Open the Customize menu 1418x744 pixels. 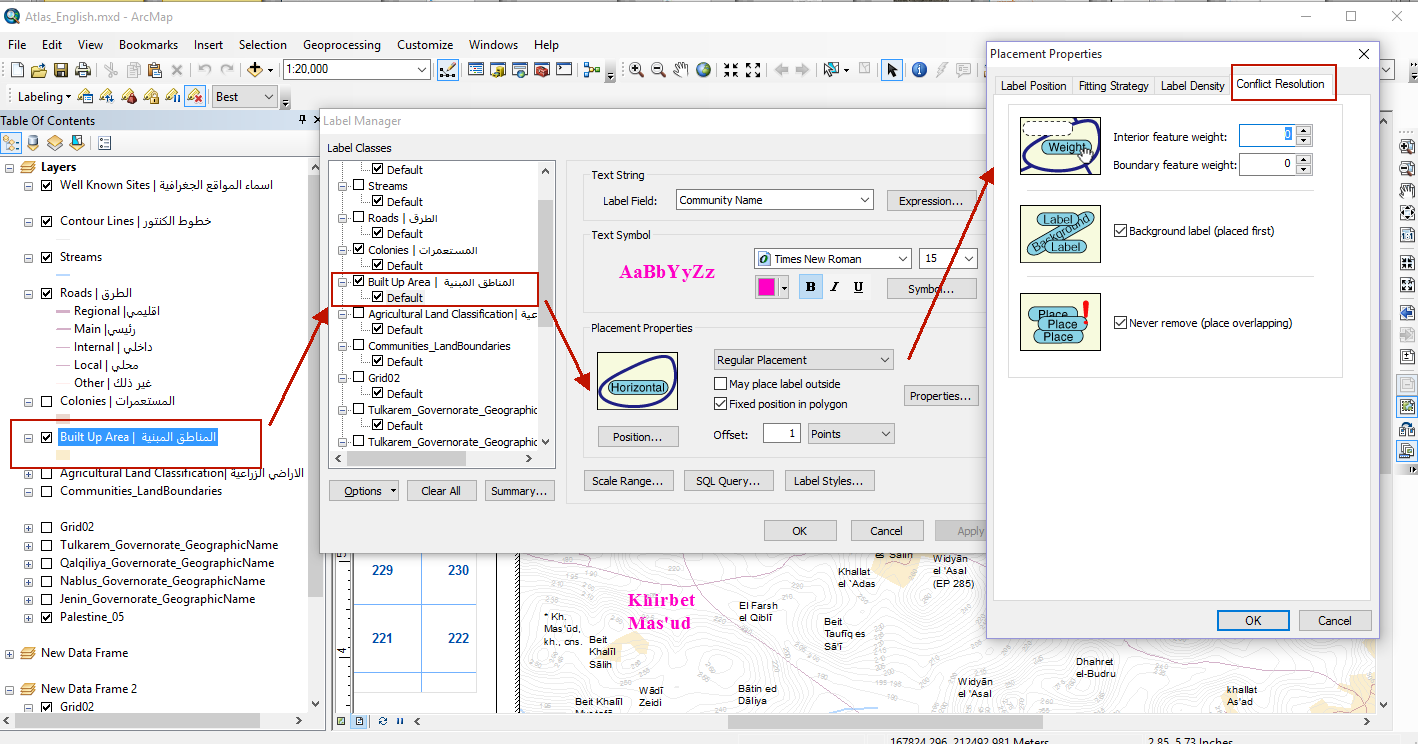(425, 45)
